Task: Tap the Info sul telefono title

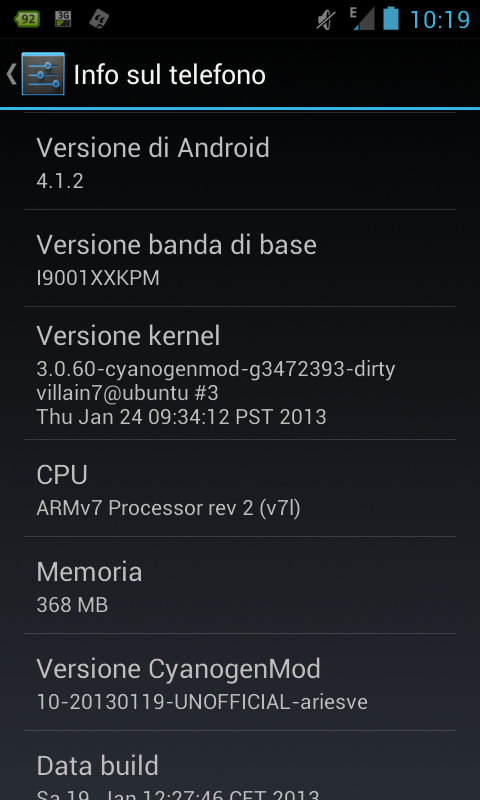Action: click(169, 75)
